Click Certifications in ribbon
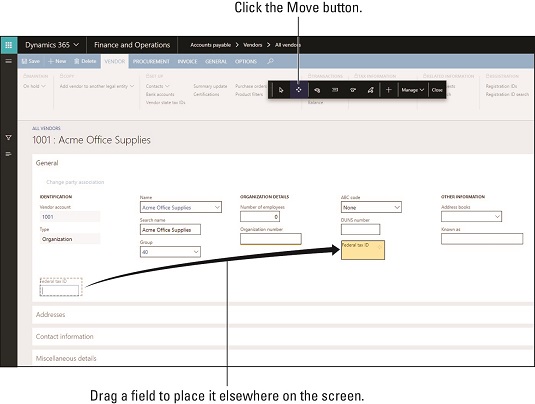This screenshot has width=535, height=404. coord(206,94)
